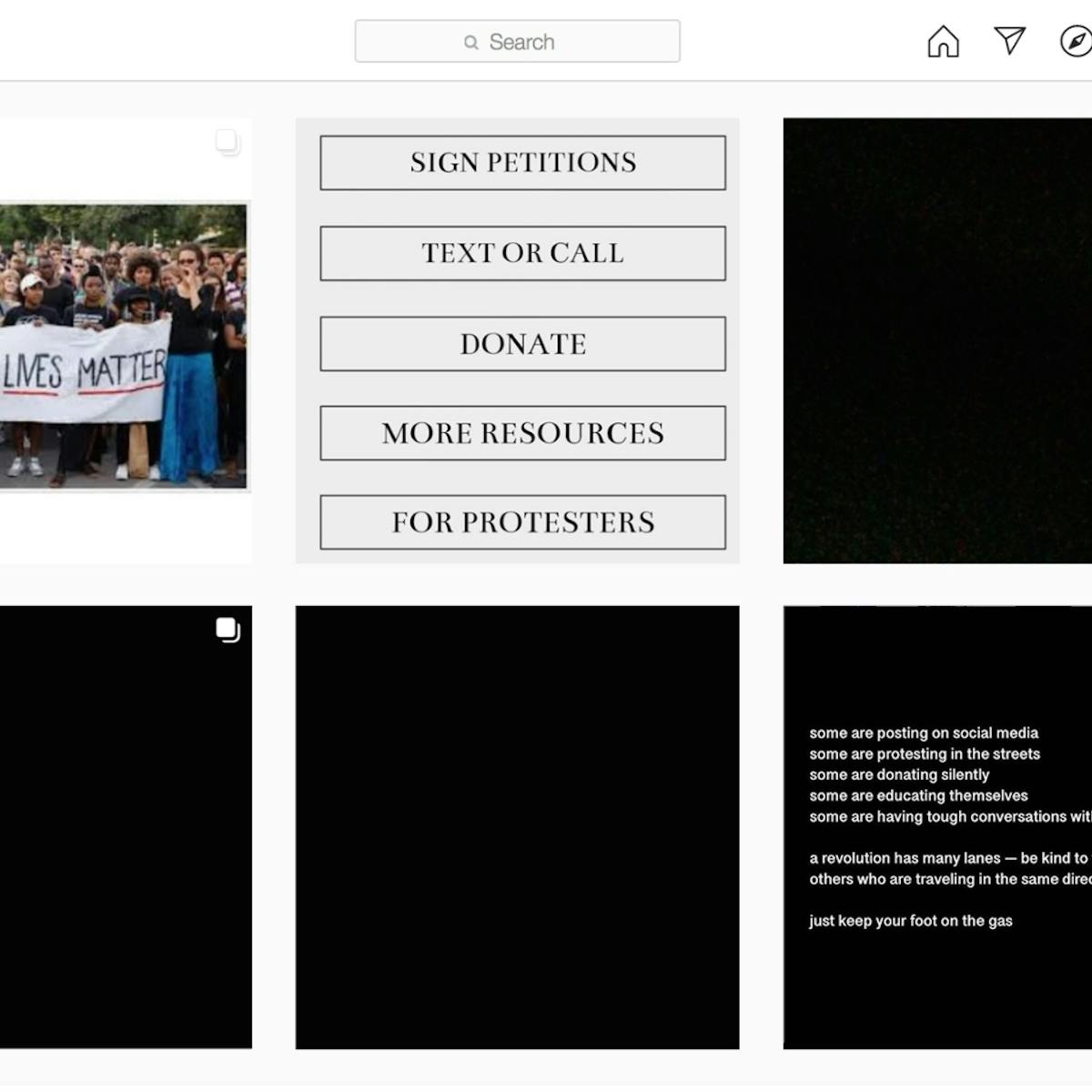Click multi-image icon on bottom-left black post

[227, 630]
